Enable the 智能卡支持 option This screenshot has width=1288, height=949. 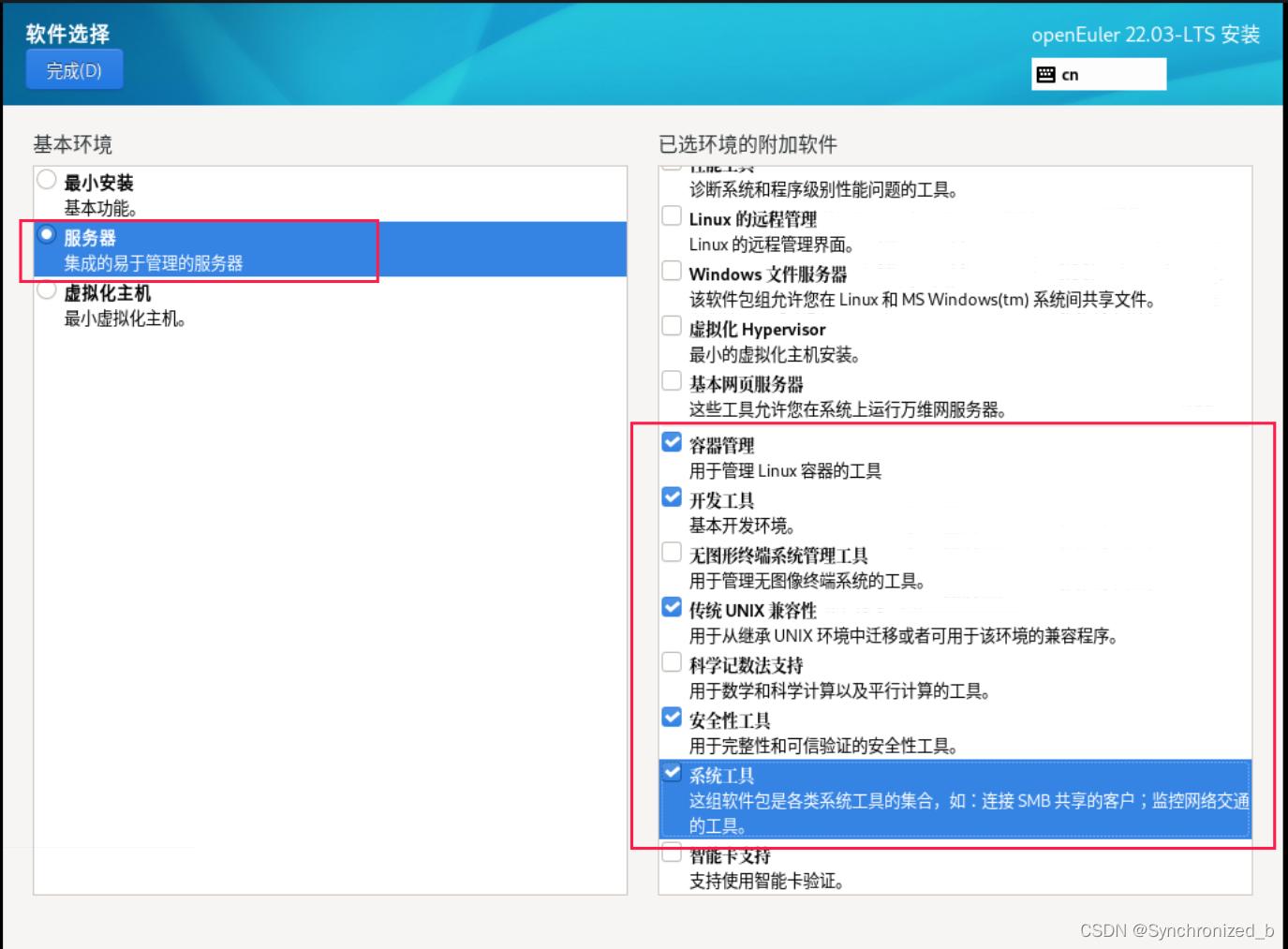(671, 852)
